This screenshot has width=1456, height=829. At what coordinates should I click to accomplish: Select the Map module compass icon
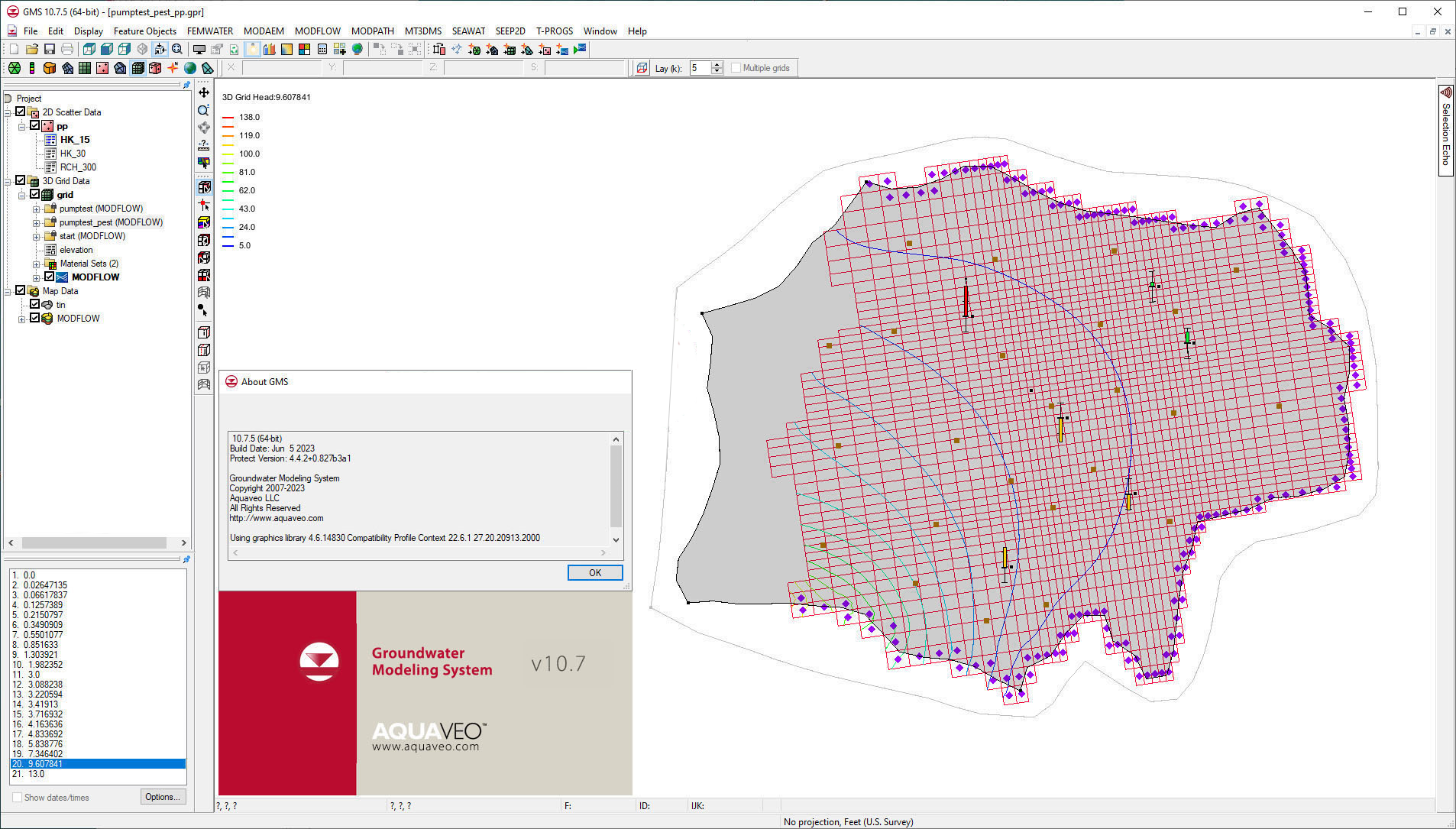(173, 68)
